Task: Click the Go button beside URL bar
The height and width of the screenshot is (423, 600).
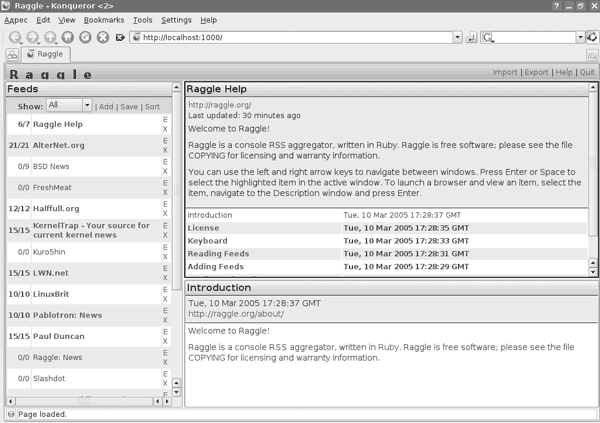Action: [471, 38]
